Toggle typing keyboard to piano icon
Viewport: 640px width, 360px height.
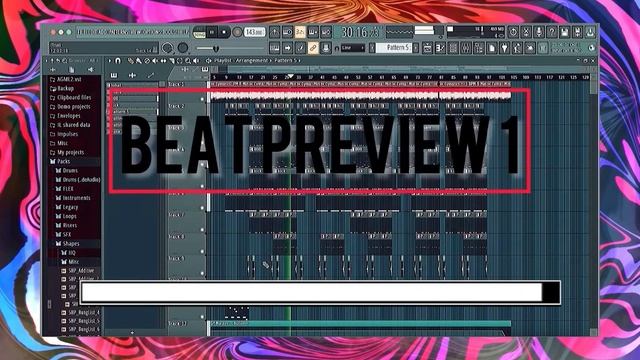point(275,48)
